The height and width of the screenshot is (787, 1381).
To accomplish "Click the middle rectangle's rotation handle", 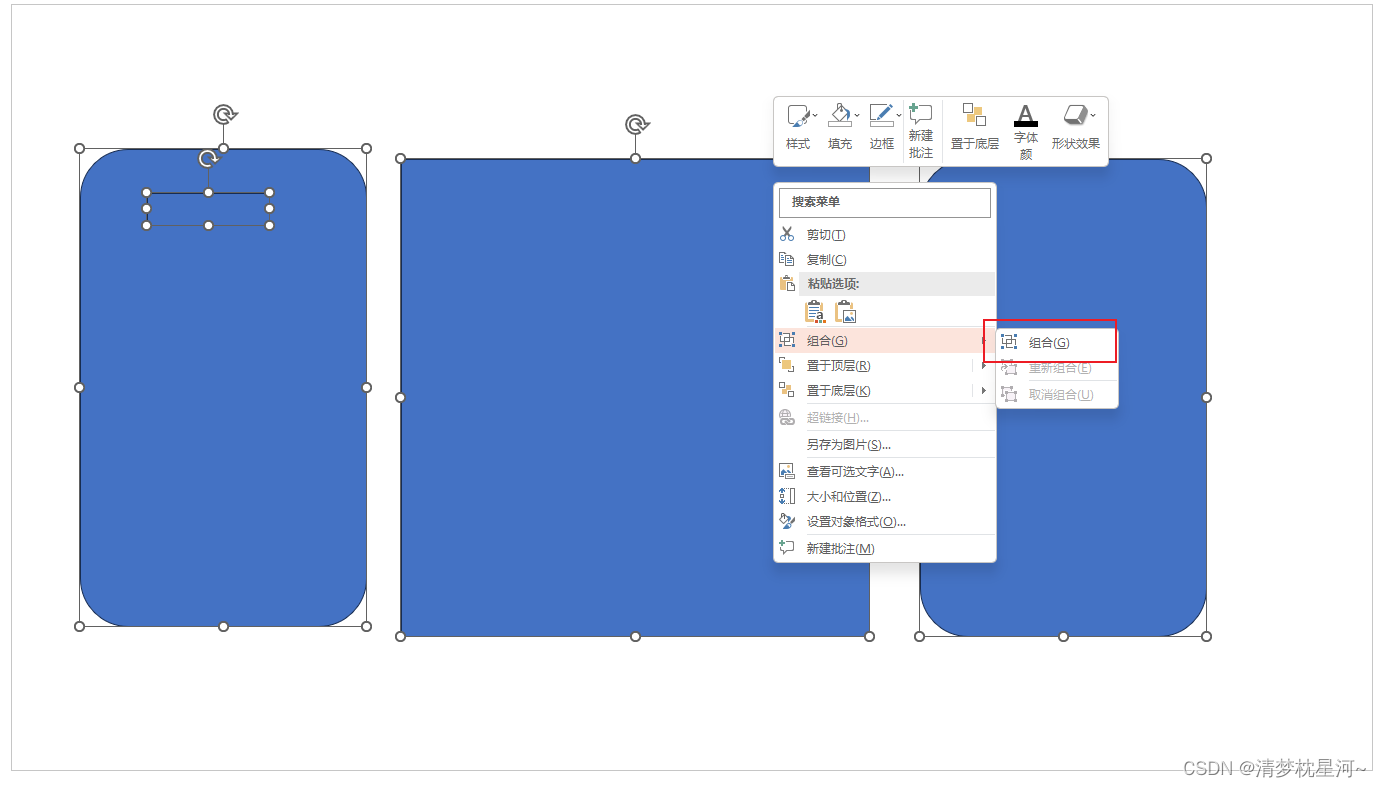I will pos(636,125).
